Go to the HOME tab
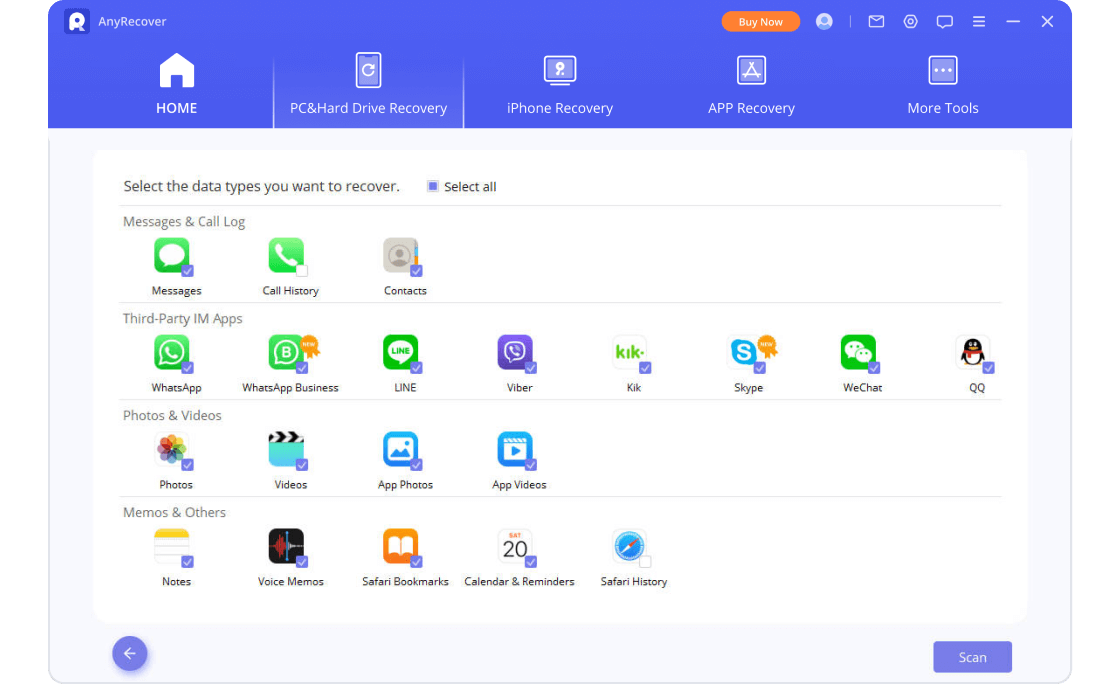This screenshot has height=684, width=1120. [x=176, y=84]
